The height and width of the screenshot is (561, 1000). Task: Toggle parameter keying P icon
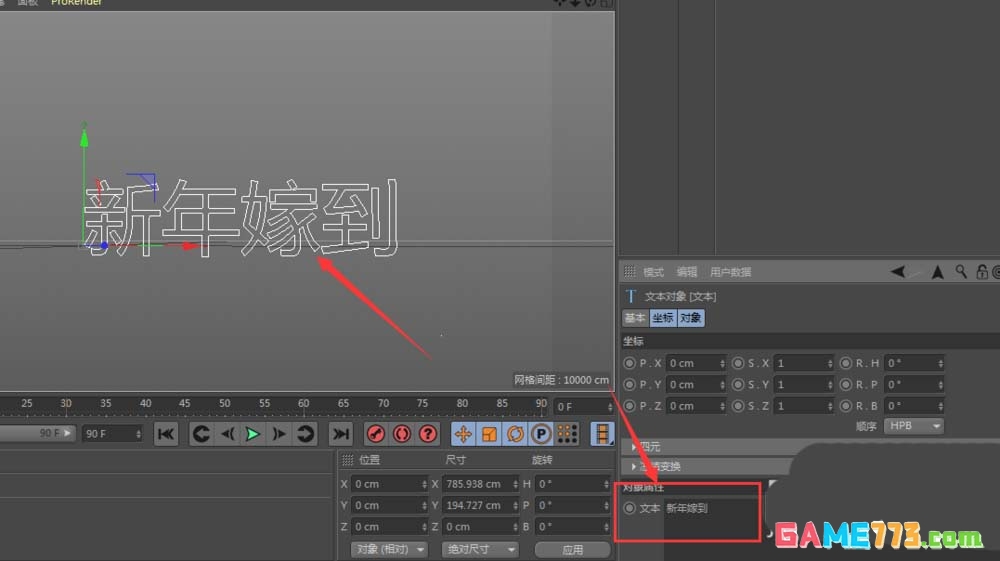coord(541,434)
